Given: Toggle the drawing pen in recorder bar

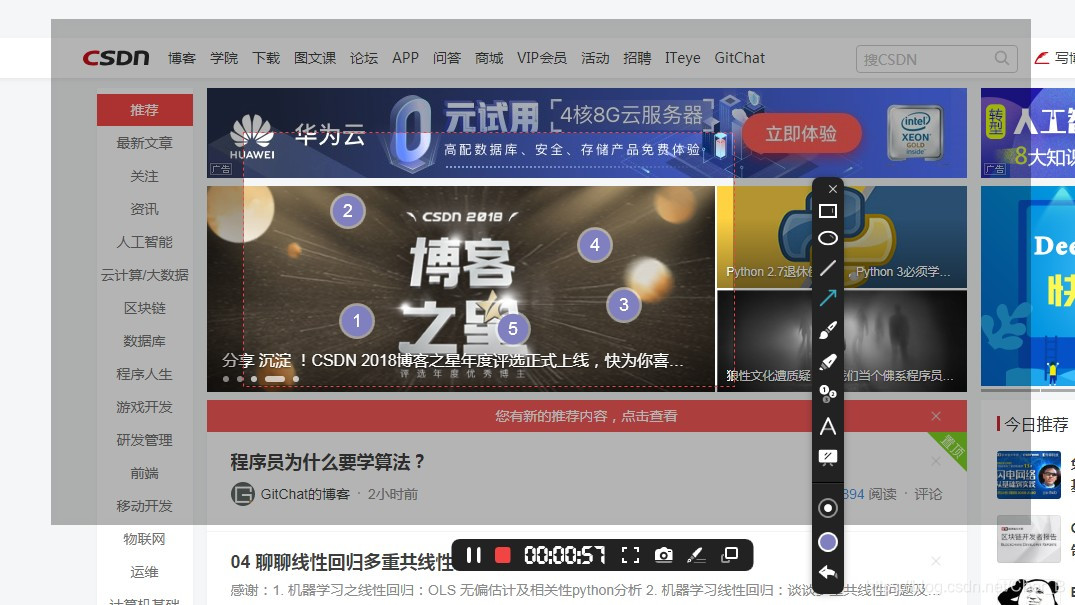Looking at the screenshot, I should [x=696, y=555].
